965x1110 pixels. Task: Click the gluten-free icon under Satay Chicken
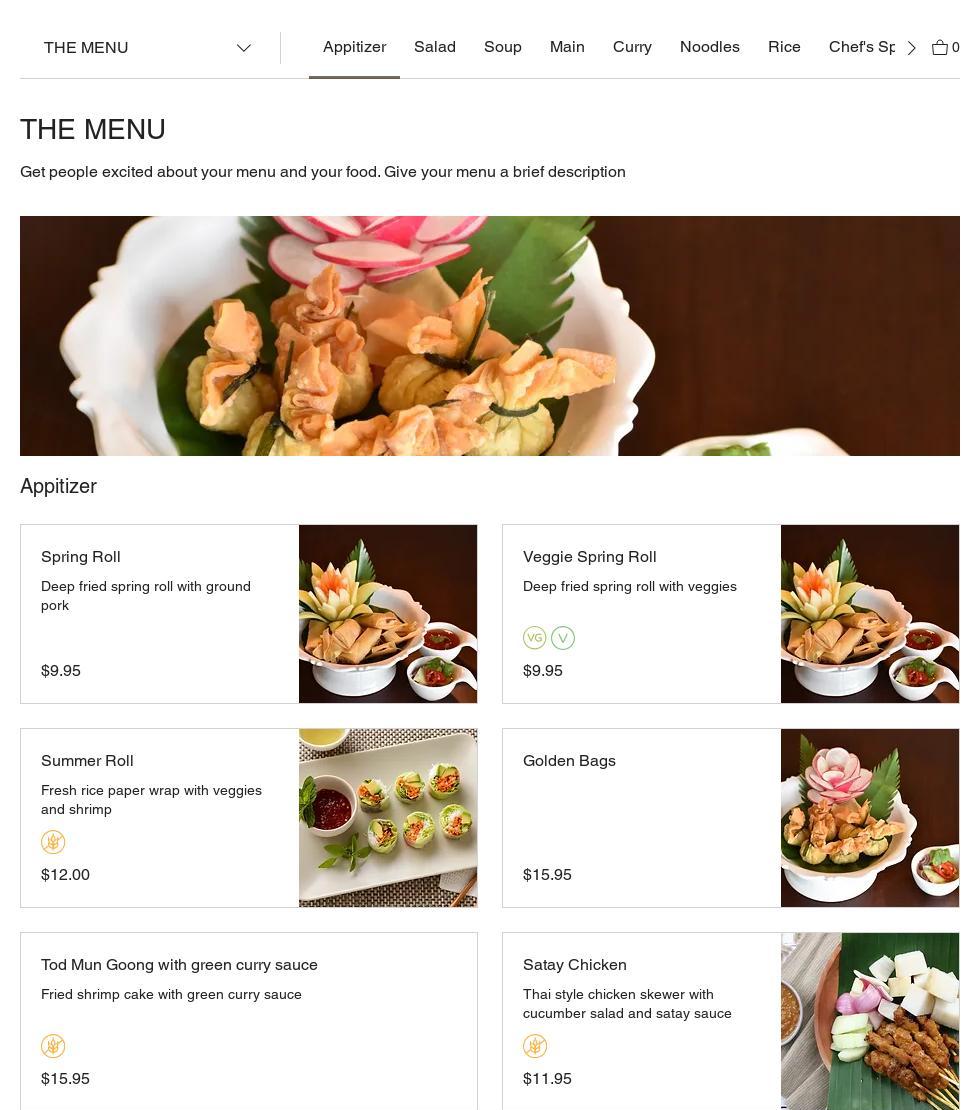tap(535, 1046)
